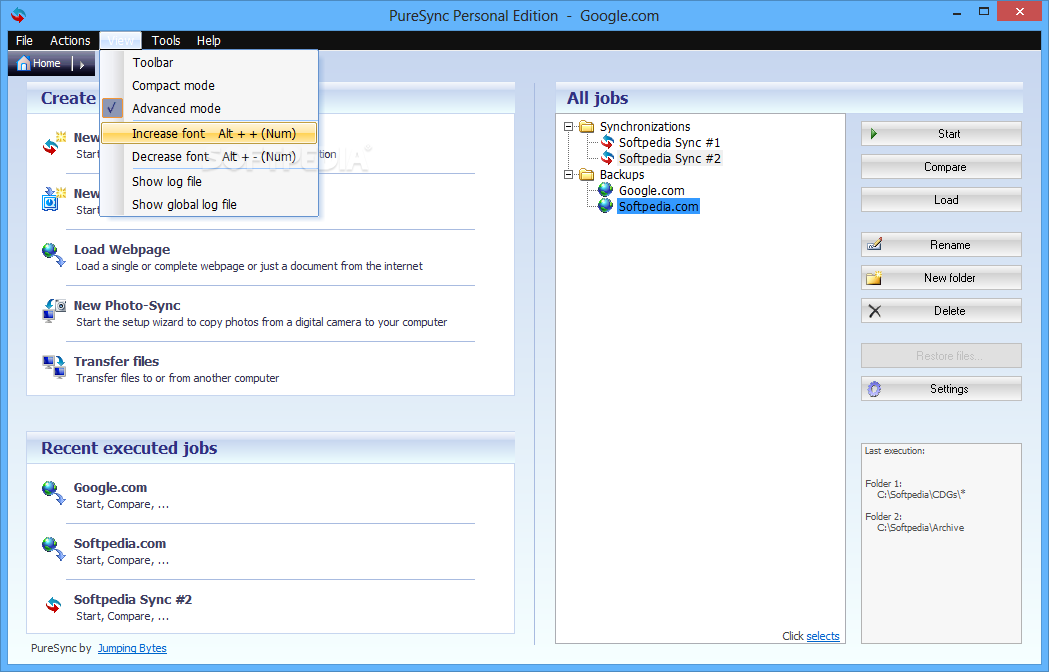This screenshot has width=1049, height=672.
Task: Click the folder icon on New folder button
Action: coord(874,278)
